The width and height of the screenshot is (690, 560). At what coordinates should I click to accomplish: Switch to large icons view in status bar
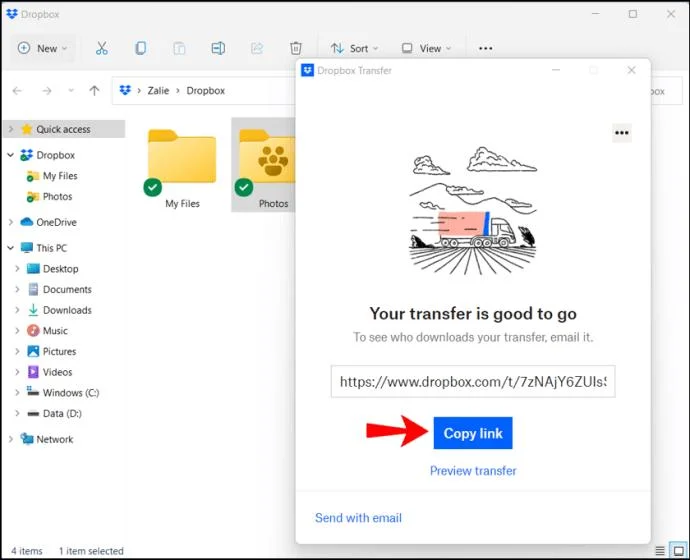(678, 550)
